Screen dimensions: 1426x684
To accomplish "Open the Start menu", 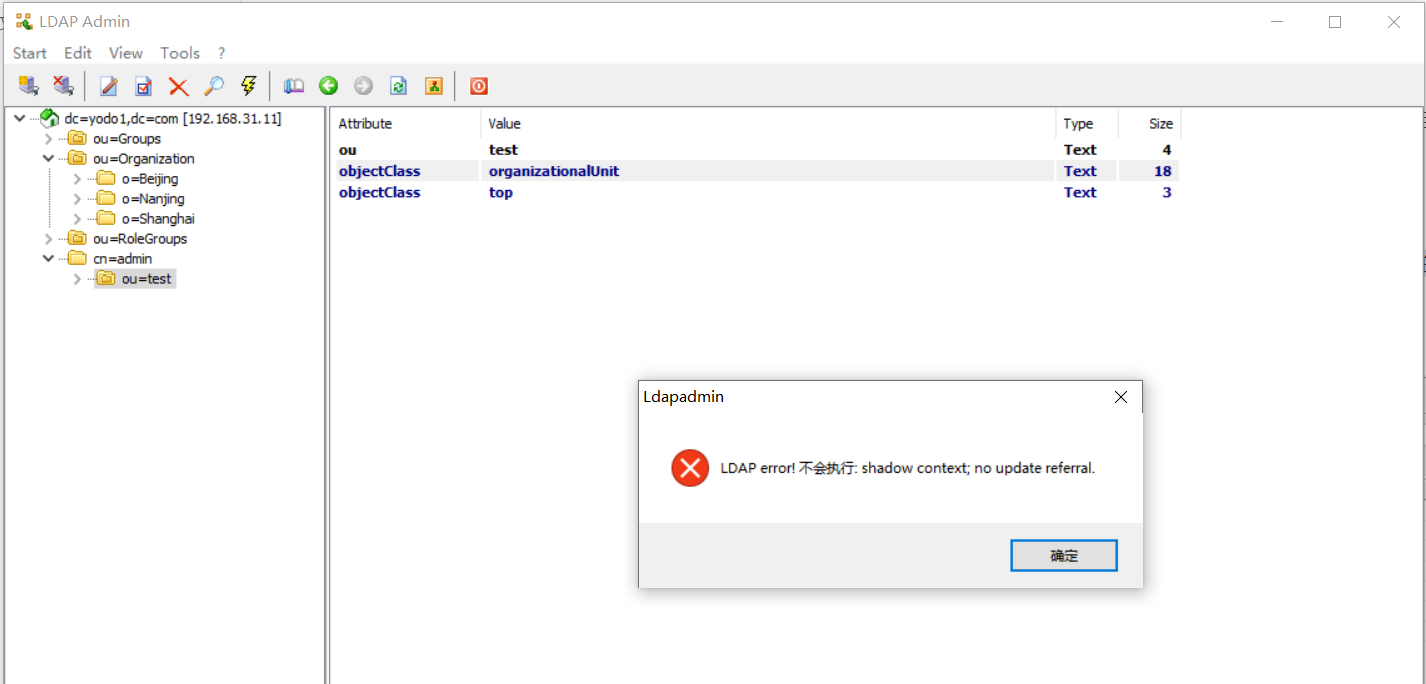I will coord(30,53).
